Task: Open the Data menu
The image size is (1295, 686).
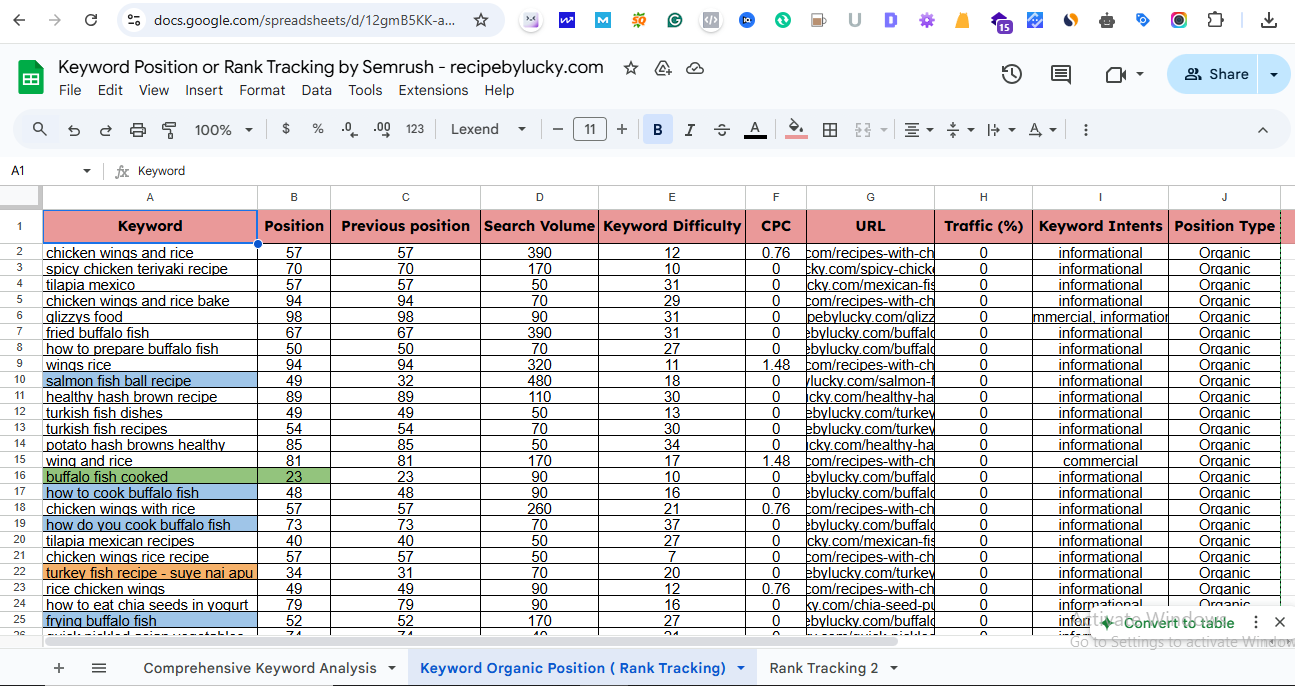Action: coord(316,90)
